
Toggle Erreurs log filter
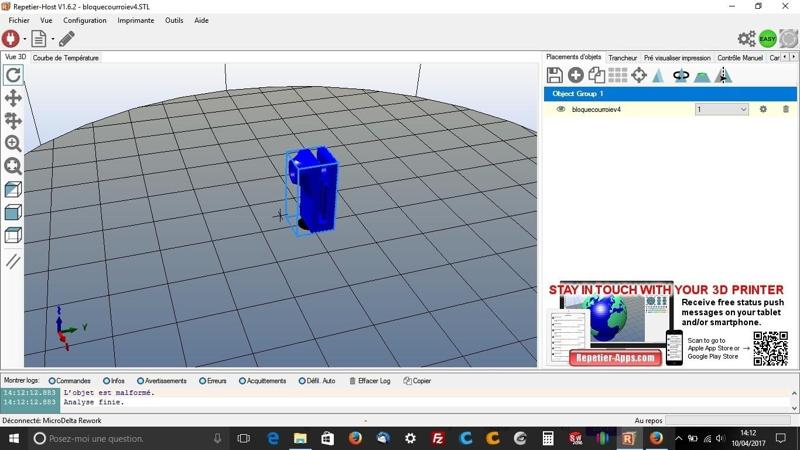tap(213, 381)
